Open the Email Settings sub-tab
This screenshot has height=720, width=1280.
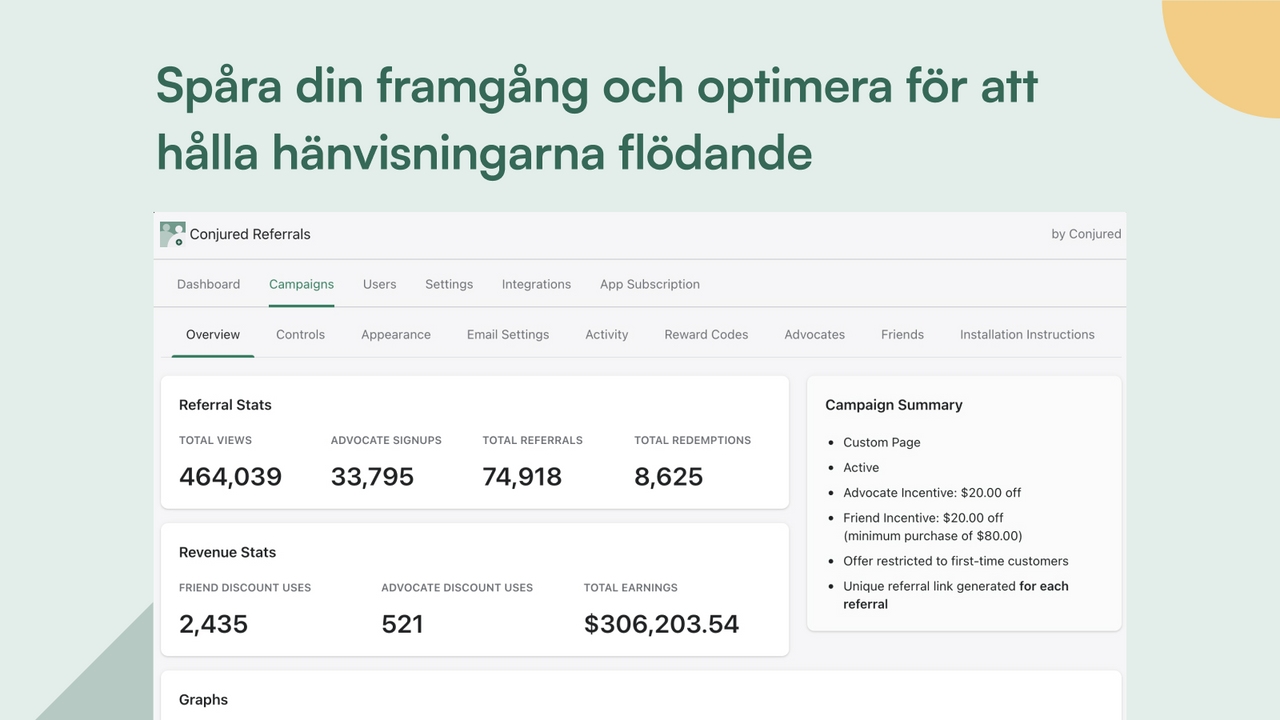coord(508,334)
